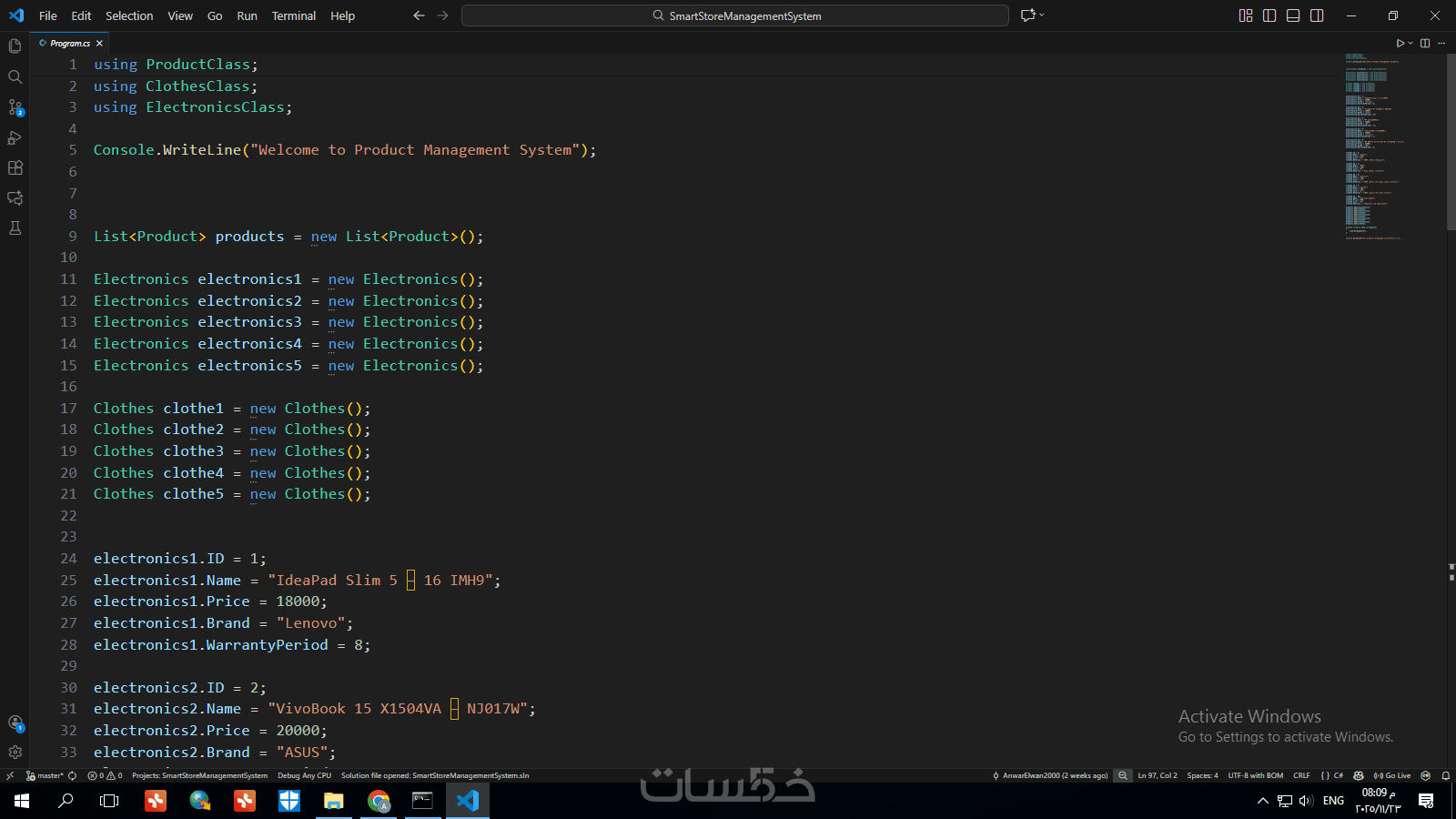The image size is (1456, 819).
Task: Click the code minimap overview
Action: pyautogui.click(x=1374, y=146)
